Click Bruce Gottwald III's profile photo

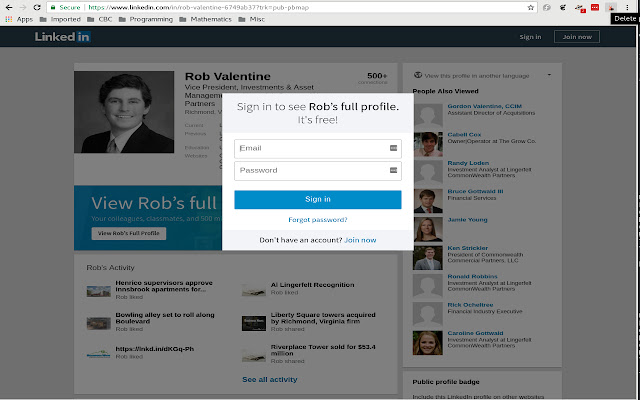click(428, 201)
